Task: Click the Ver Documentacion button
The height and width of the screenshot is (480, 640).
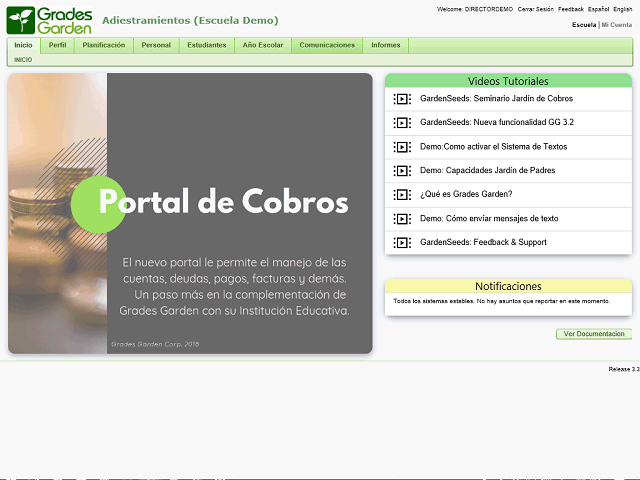Action: coord(594,334)
